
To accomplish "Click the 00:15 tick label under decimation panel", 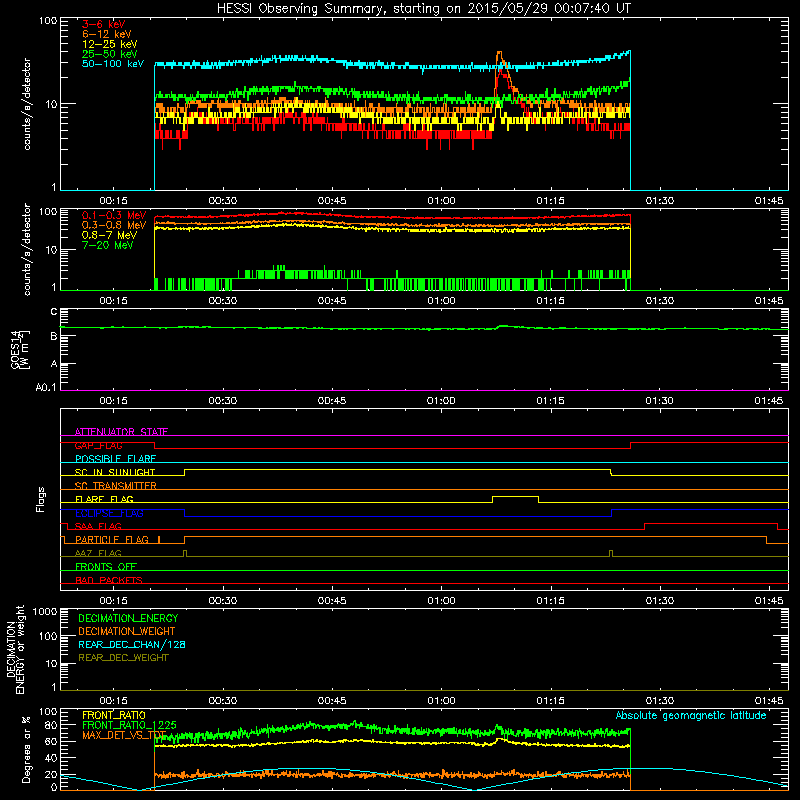I will 113,701.
